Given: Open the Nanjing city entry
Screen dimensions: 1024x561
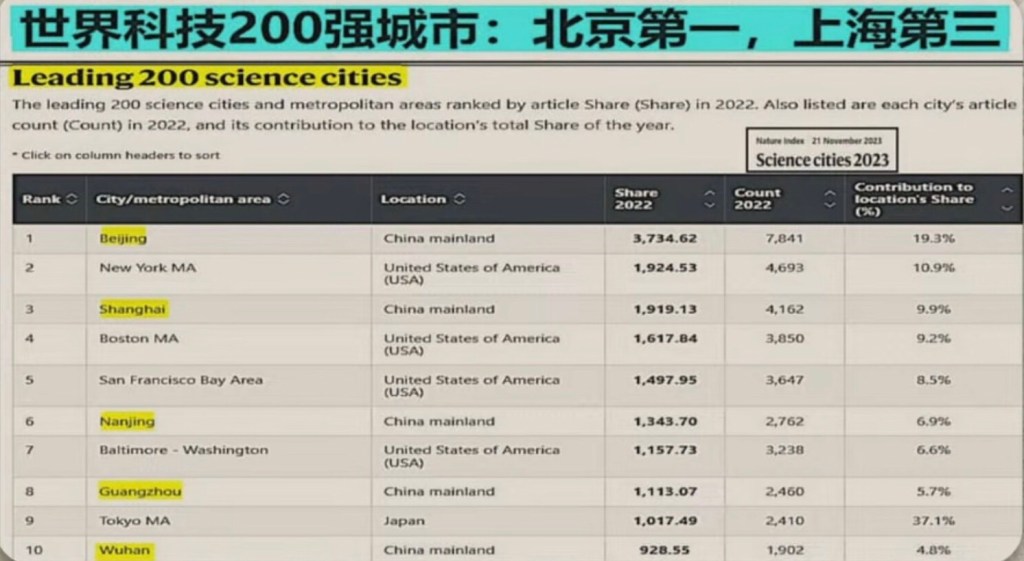Looking at the screenshot, I should click(127, 421).
